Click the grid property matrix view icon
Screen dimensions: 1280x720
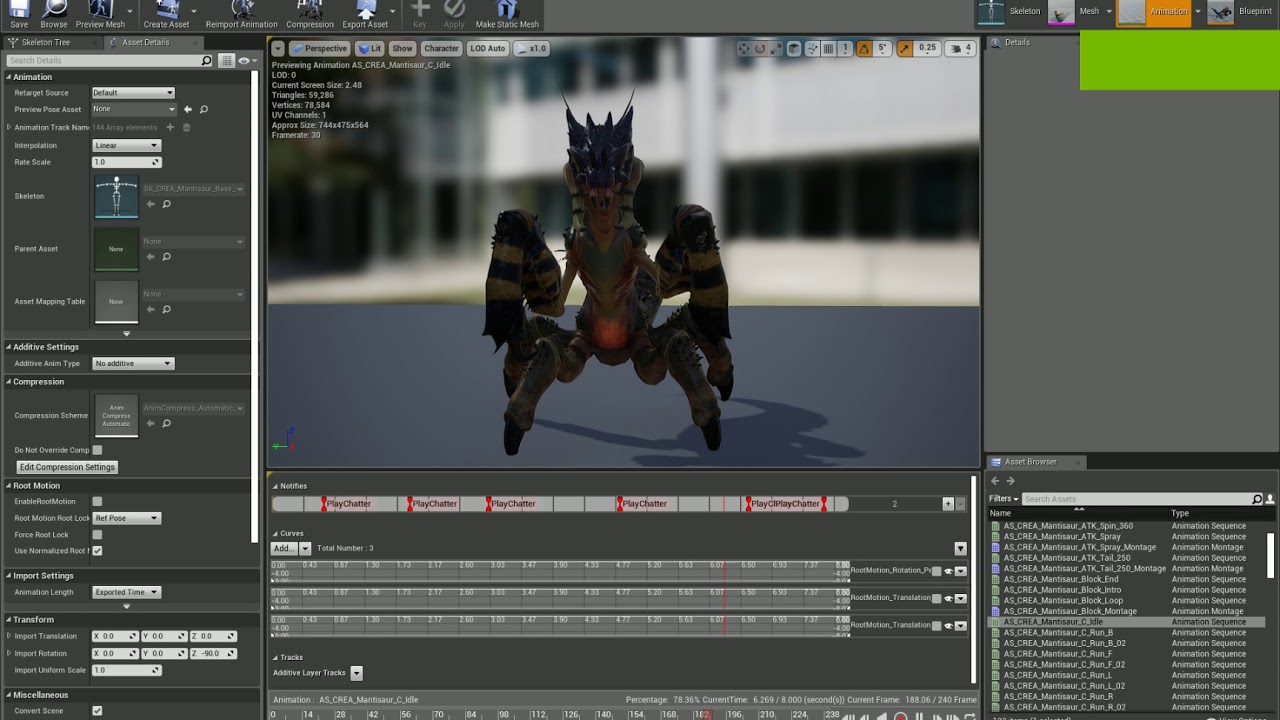pyautogui.click(x=227, y=61)
